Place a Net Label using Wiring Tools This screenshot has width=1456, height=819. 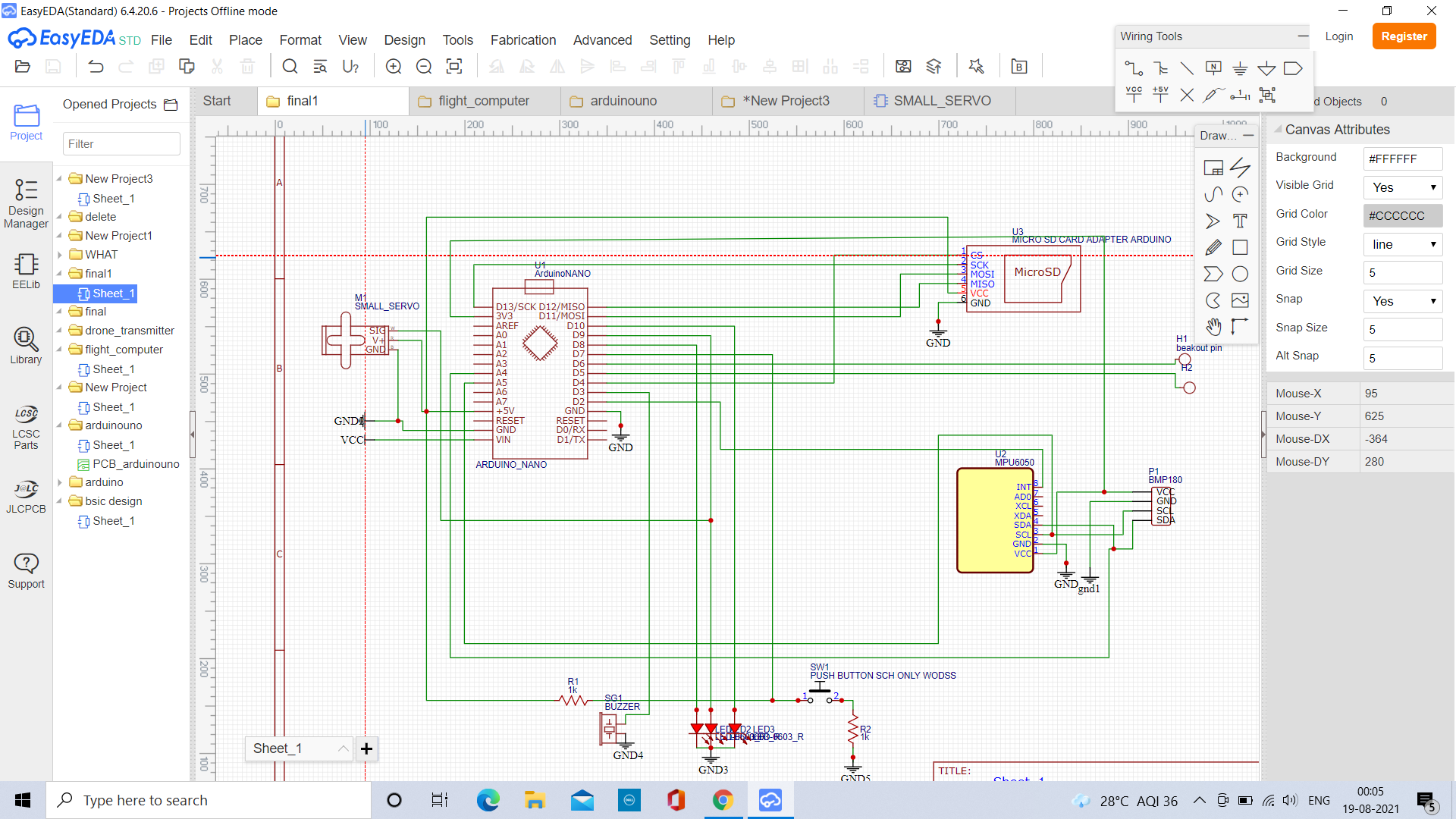1213,67
